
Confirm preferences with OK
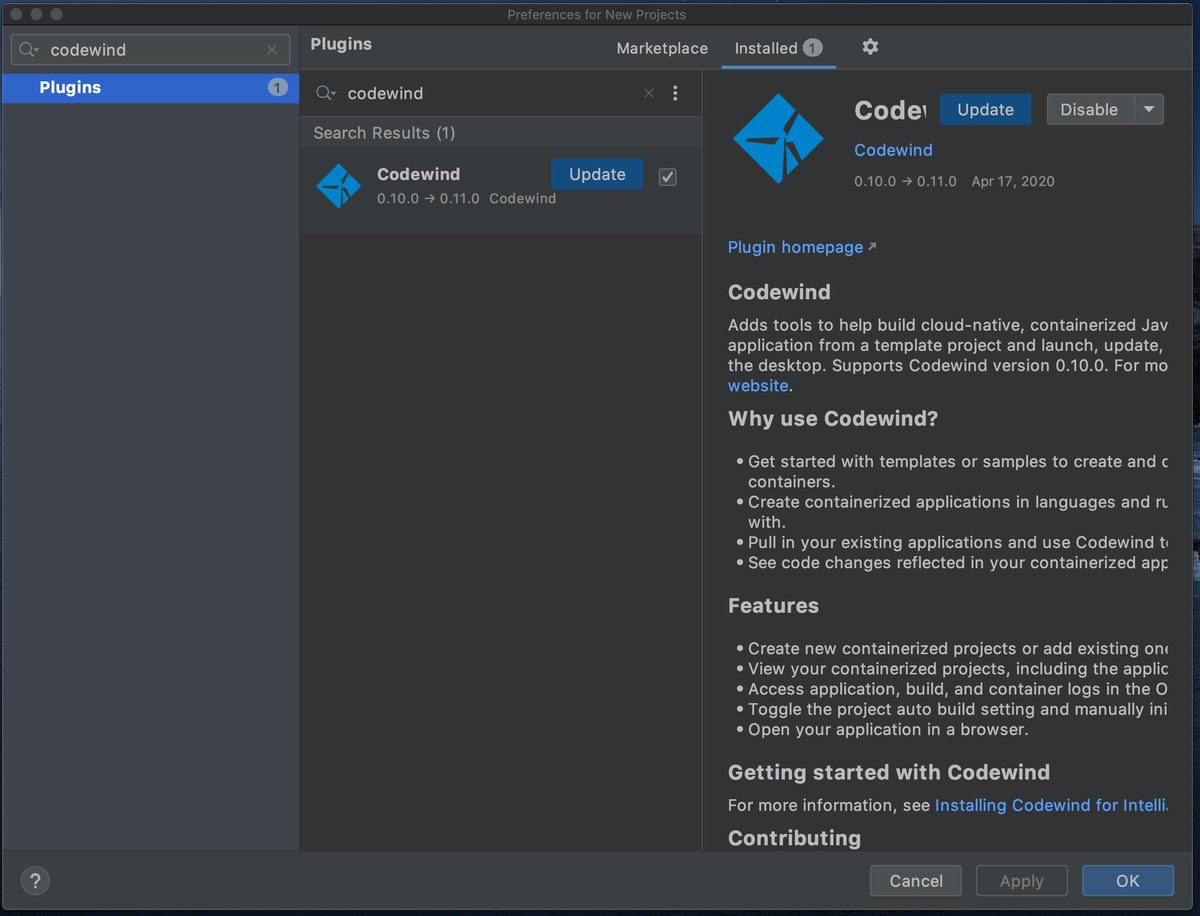(x=1128, y=881)
